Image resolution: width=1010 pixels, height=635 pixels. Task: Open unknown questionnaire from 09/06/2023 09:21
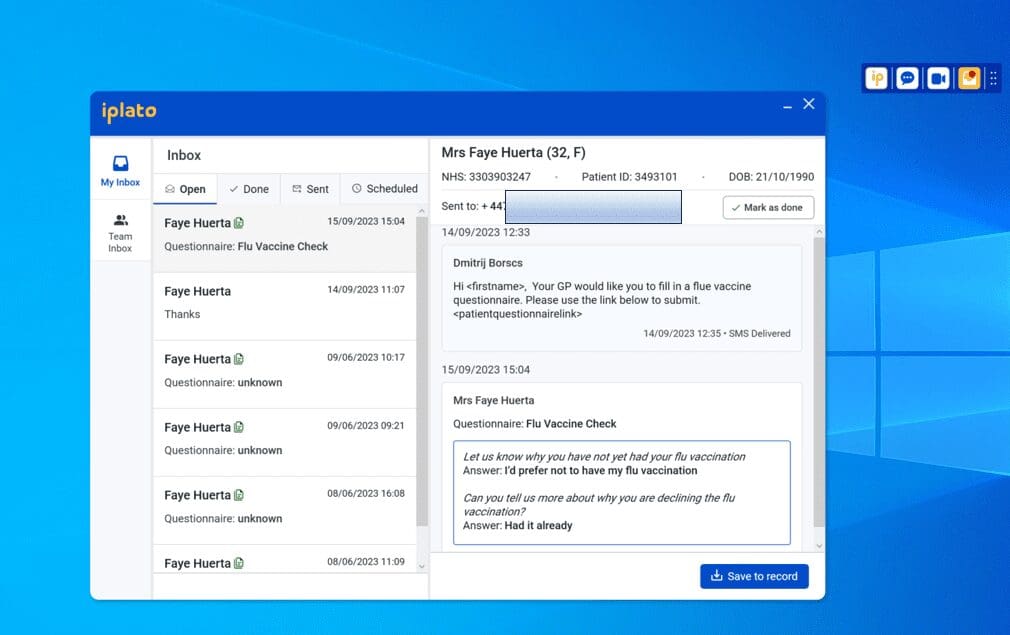tap(285, 442)
